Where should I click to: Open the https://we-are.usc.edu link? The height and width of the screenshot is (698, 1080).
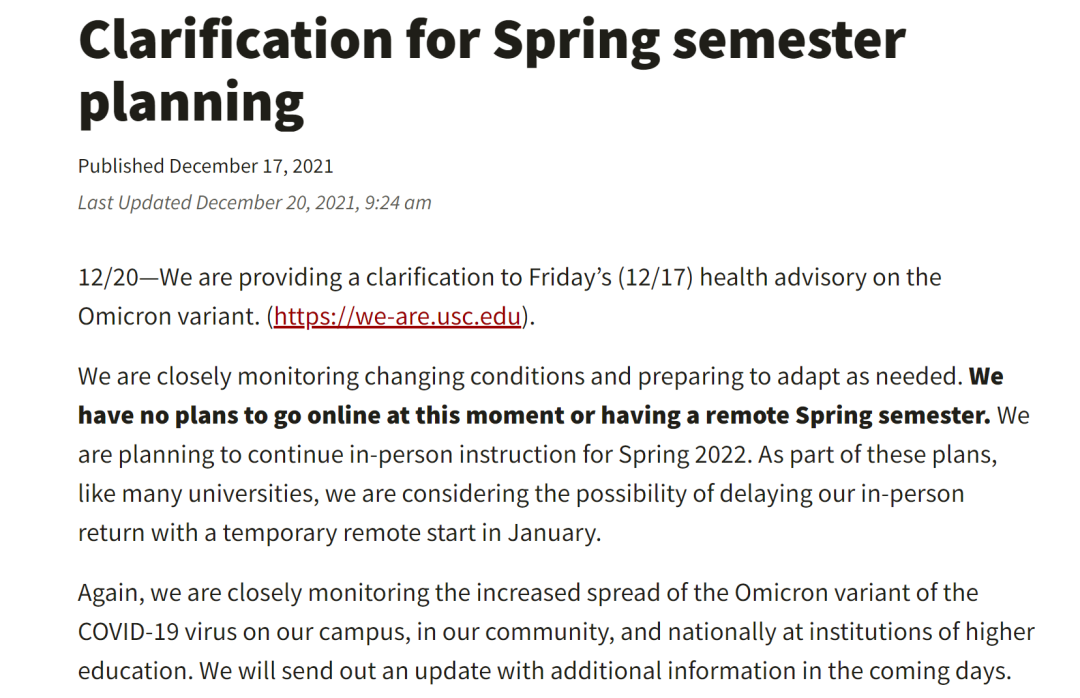tap(397, 316)
